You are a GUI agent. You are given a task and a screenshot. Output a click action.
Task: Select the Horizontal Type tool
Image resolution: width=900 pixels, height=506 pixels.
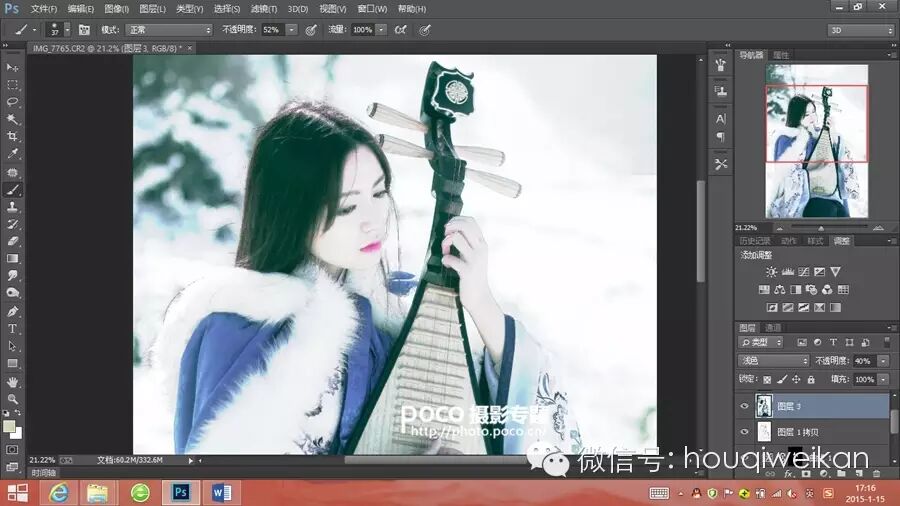[x=12, y=329]
